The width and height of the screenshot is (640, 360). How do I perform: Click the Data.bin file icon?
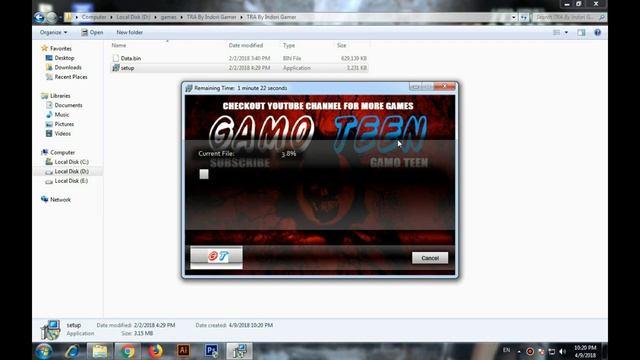coord(116,58)
